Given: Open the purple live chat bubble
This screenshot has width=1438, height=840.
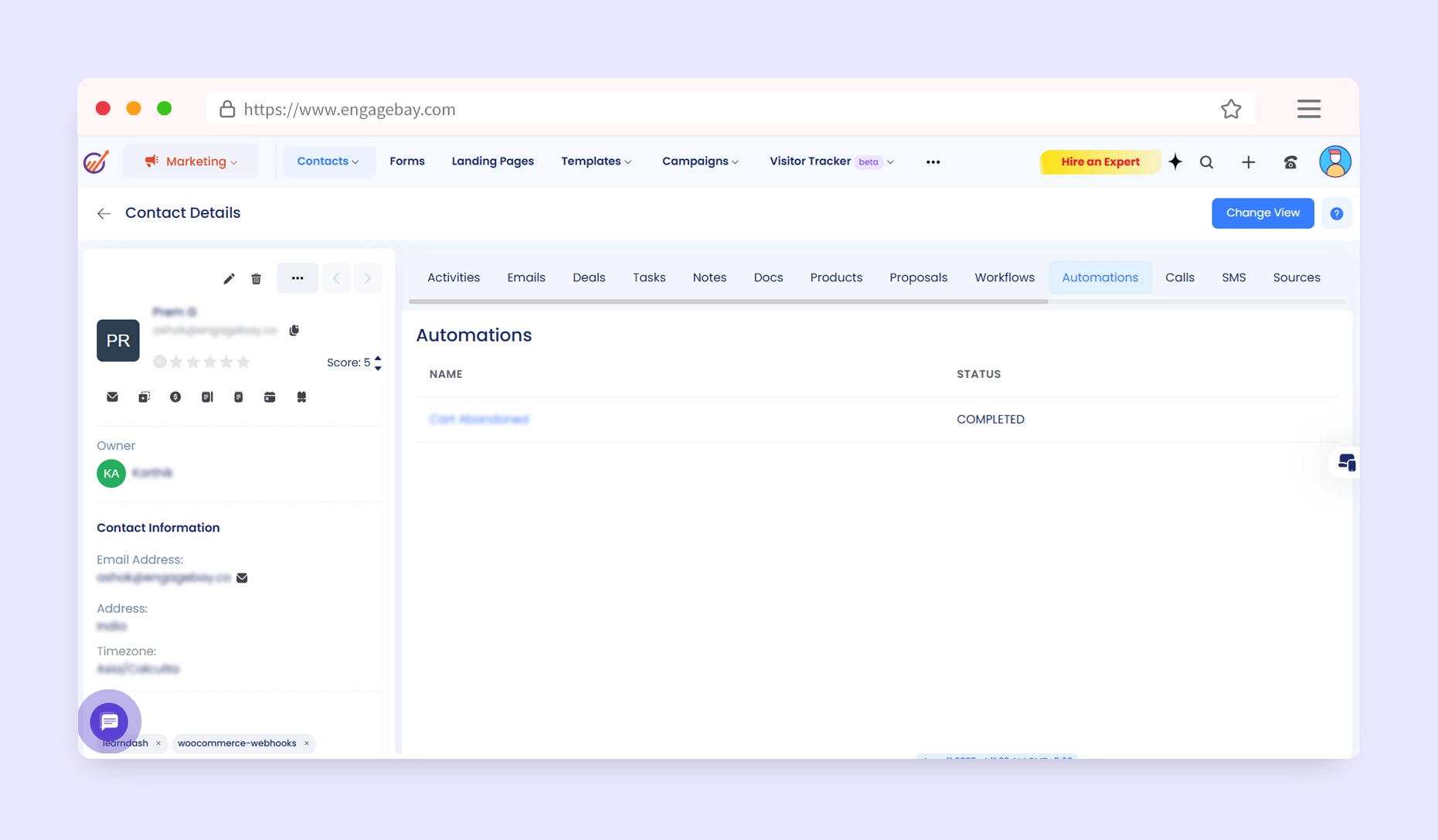Looking at the screenshot, I should click(109, 722).
